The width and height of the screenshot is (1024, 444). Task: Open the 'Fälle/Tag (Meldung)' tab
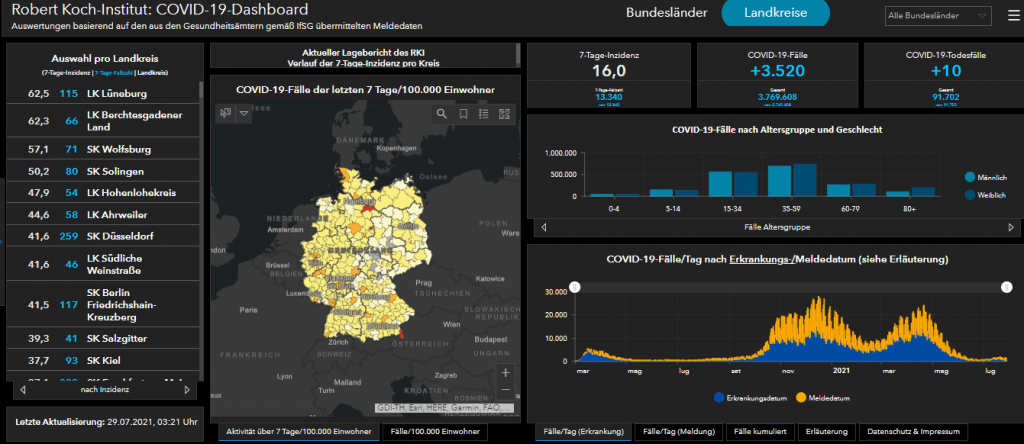tap(679, 432)
